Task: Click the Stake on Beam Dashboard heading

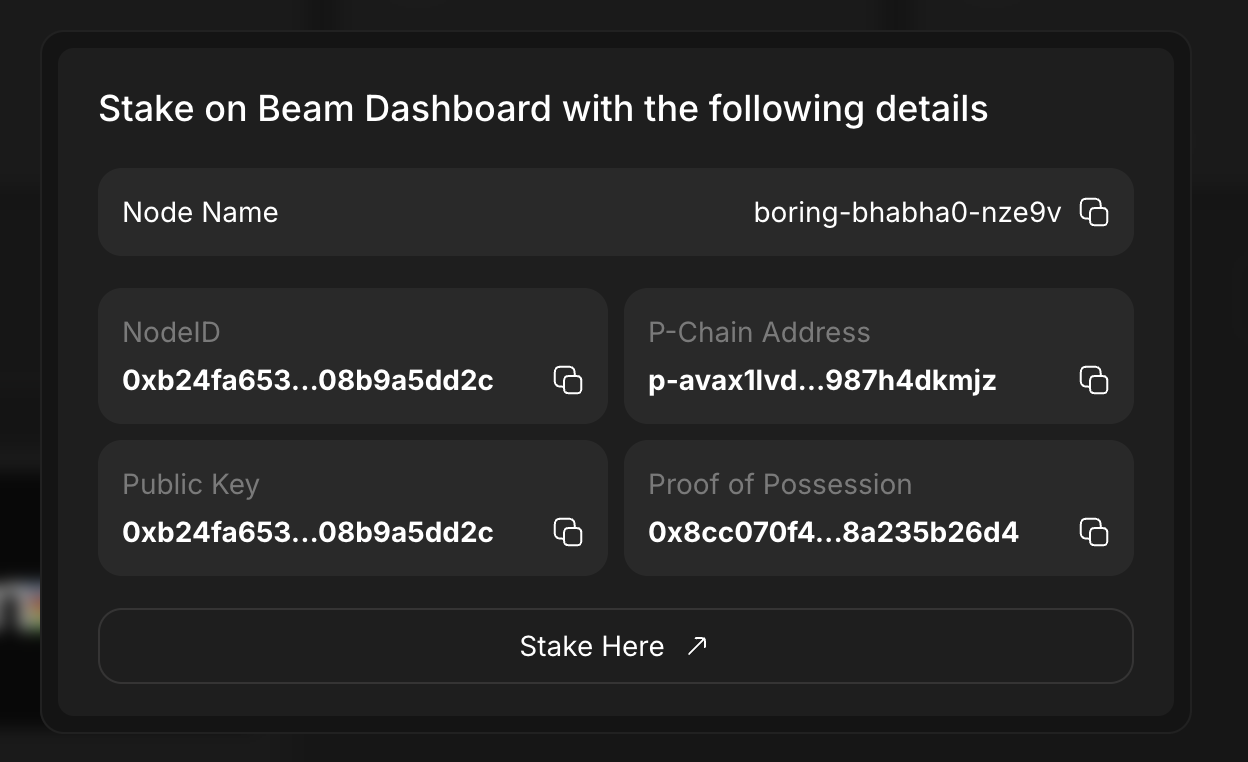Action: pos(542,108)
